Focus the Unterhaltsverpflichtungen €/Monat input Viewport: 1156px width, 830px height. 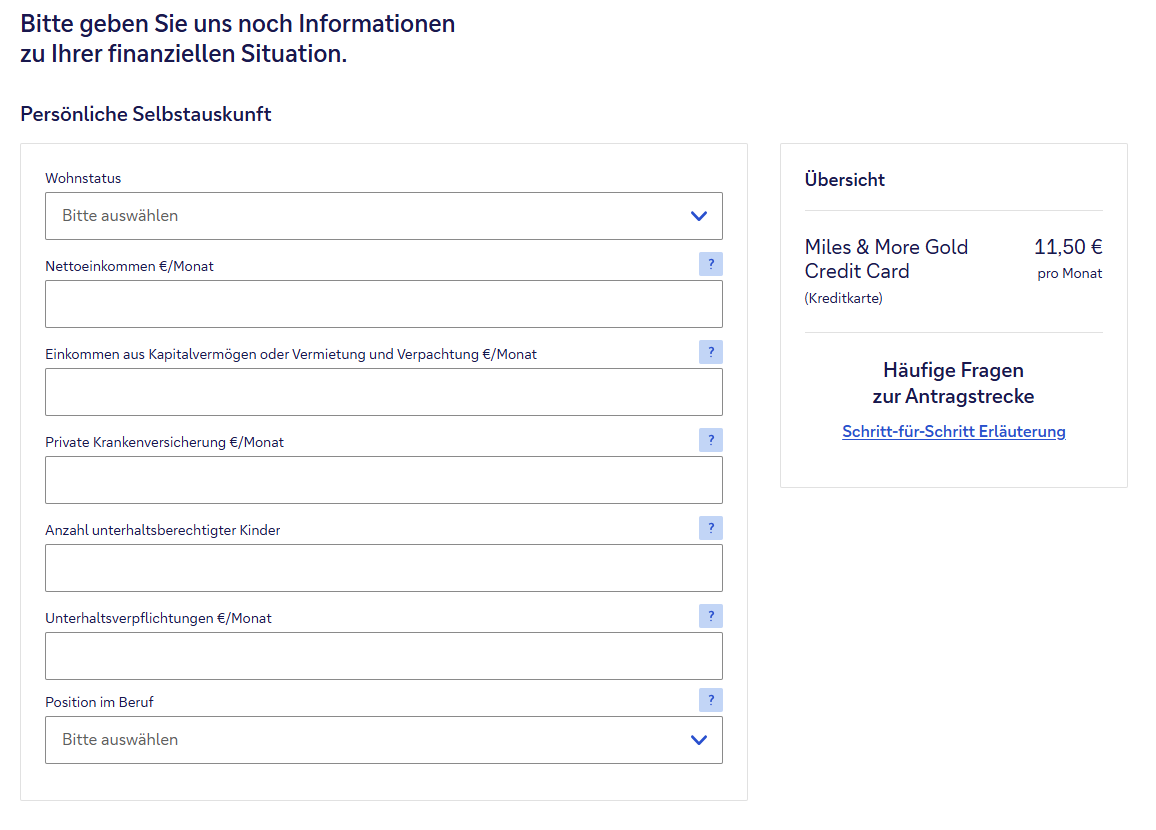click(x=383, y=656)
